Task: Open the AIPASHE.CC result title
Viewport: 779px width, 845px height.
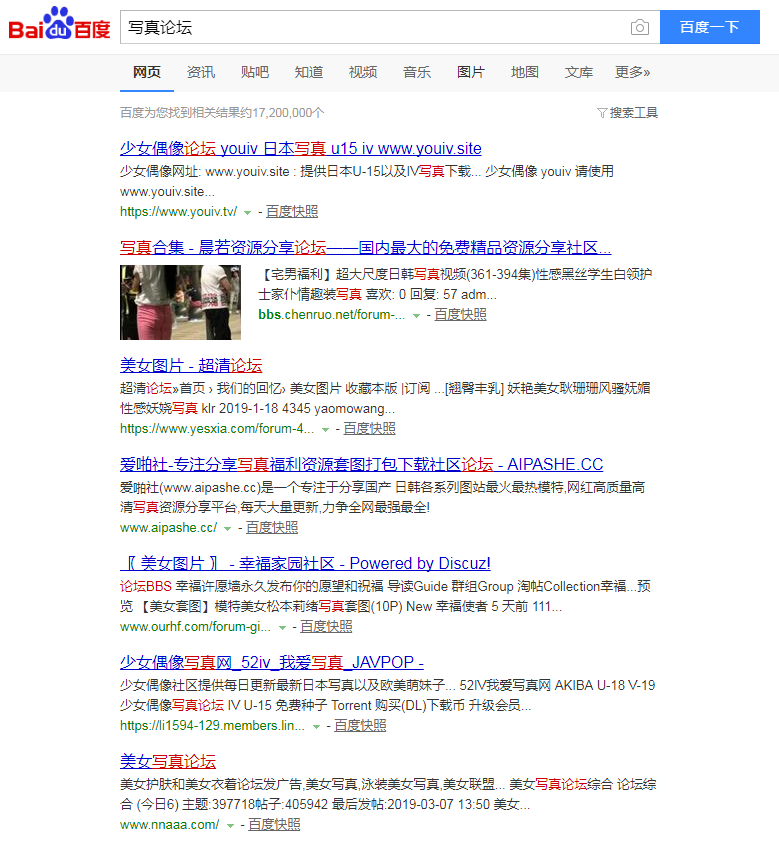Action: coord(361,464)
